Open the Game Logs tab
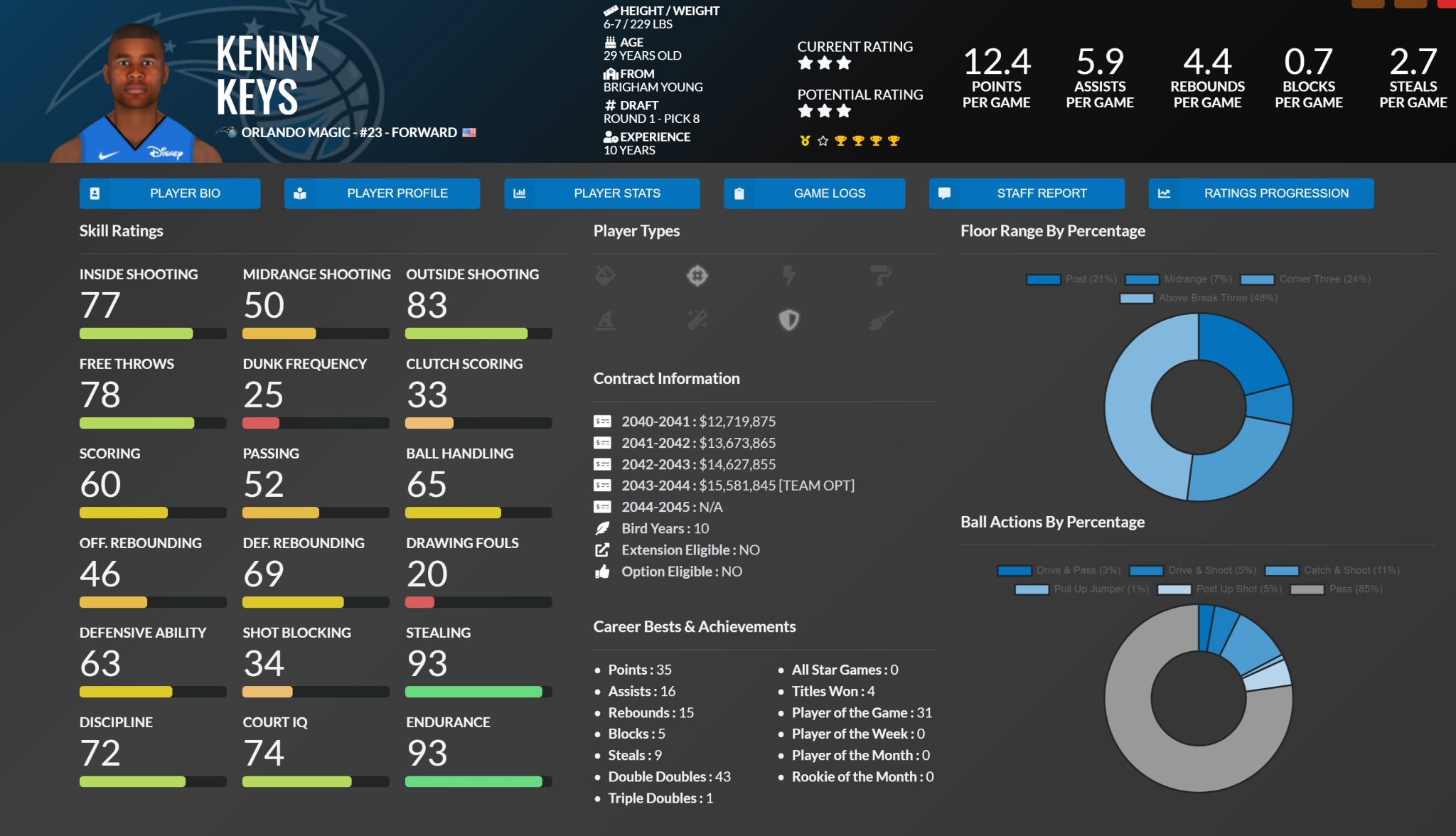1456x836 pixels. (814, 193)
